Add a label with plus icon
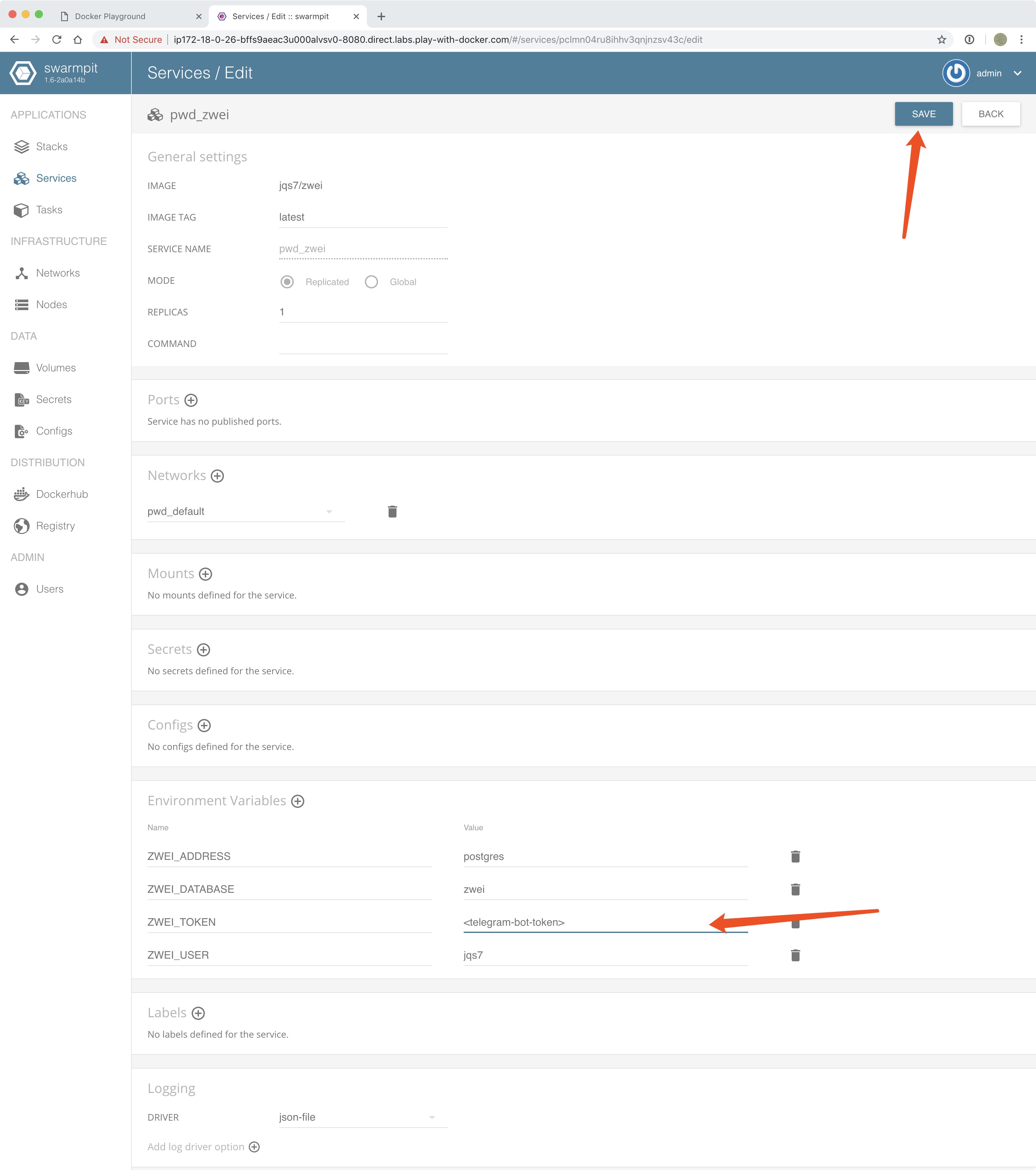The width and height of the screenshot is (1036, 1170). pyautogui.click(x=198, y=1013)
